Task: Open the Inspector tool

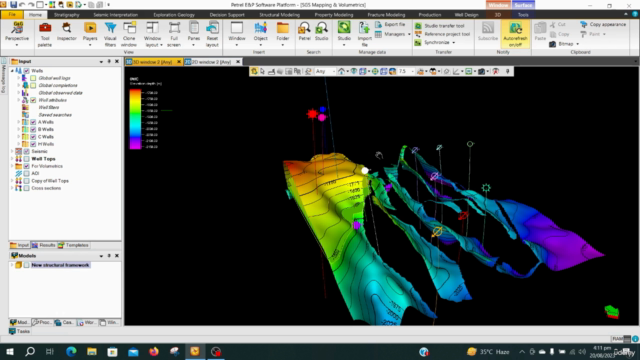Action: coord(67,32)
